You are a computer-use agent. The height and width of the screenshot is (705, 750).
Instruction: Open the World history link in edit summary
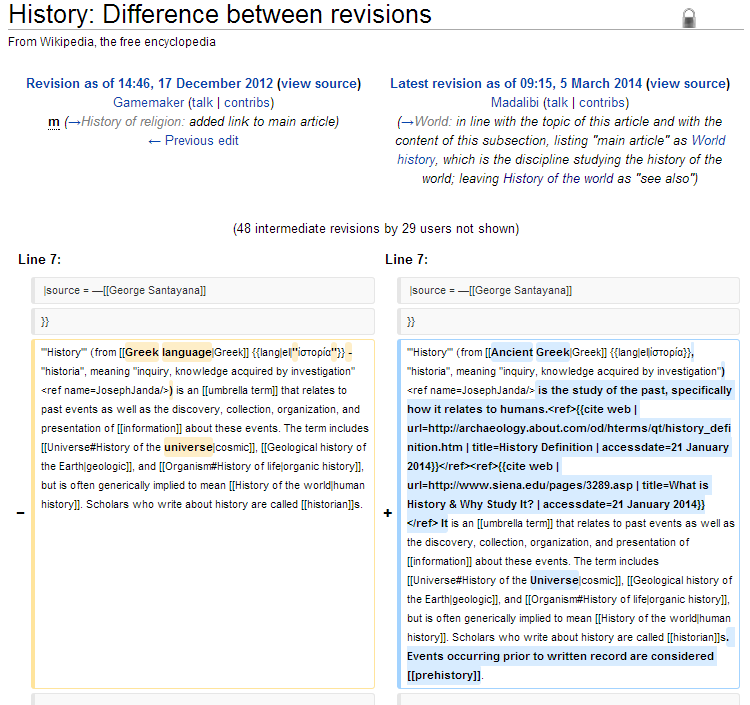click(x=561, y=150)
